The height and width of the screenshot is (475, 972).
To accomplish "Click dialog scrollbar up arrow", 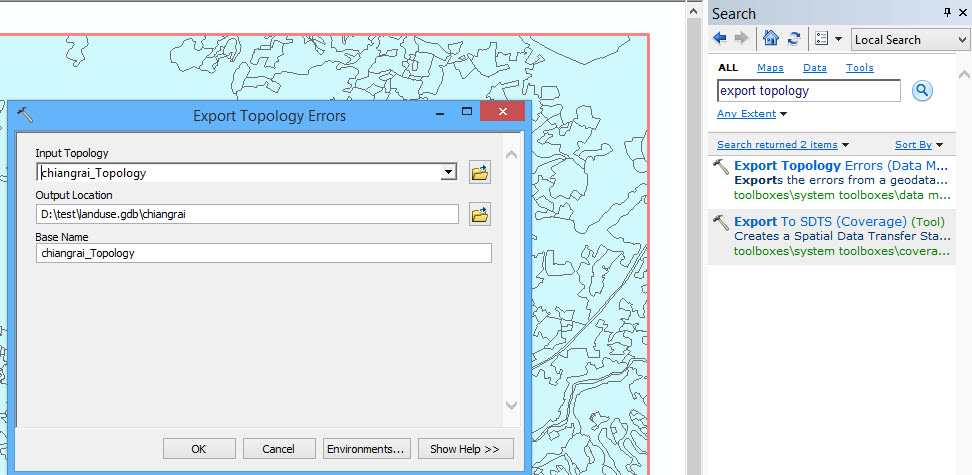I will 511,154.
